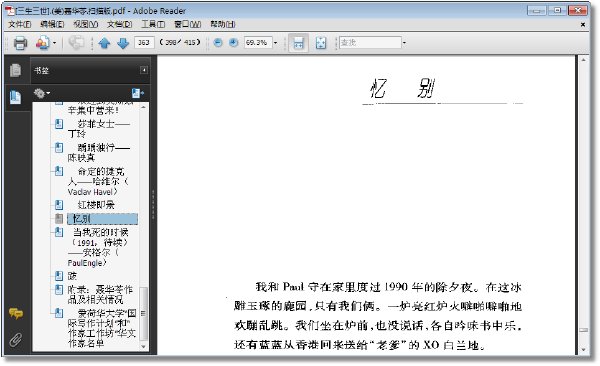Click the page icon beside 红楼即景
600x366 pixels.
point(59,205)
